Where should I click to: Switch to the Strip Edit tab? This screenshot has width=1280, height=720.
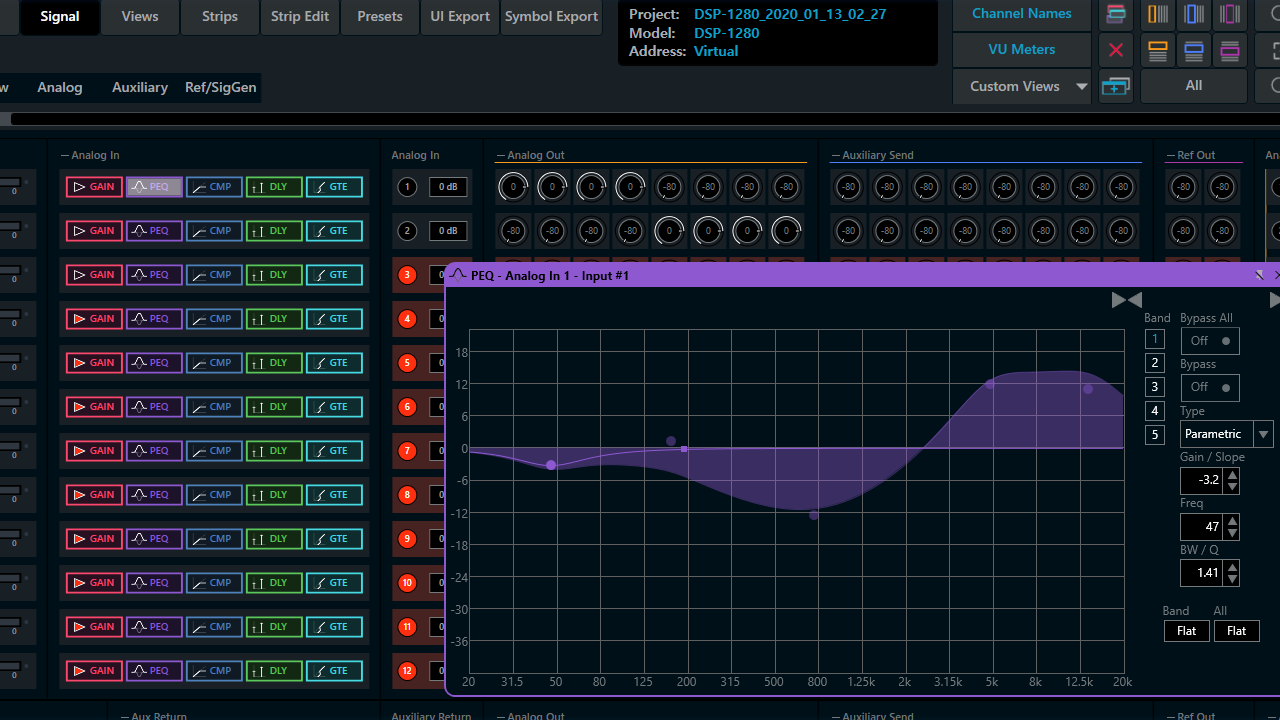[300, 17]
